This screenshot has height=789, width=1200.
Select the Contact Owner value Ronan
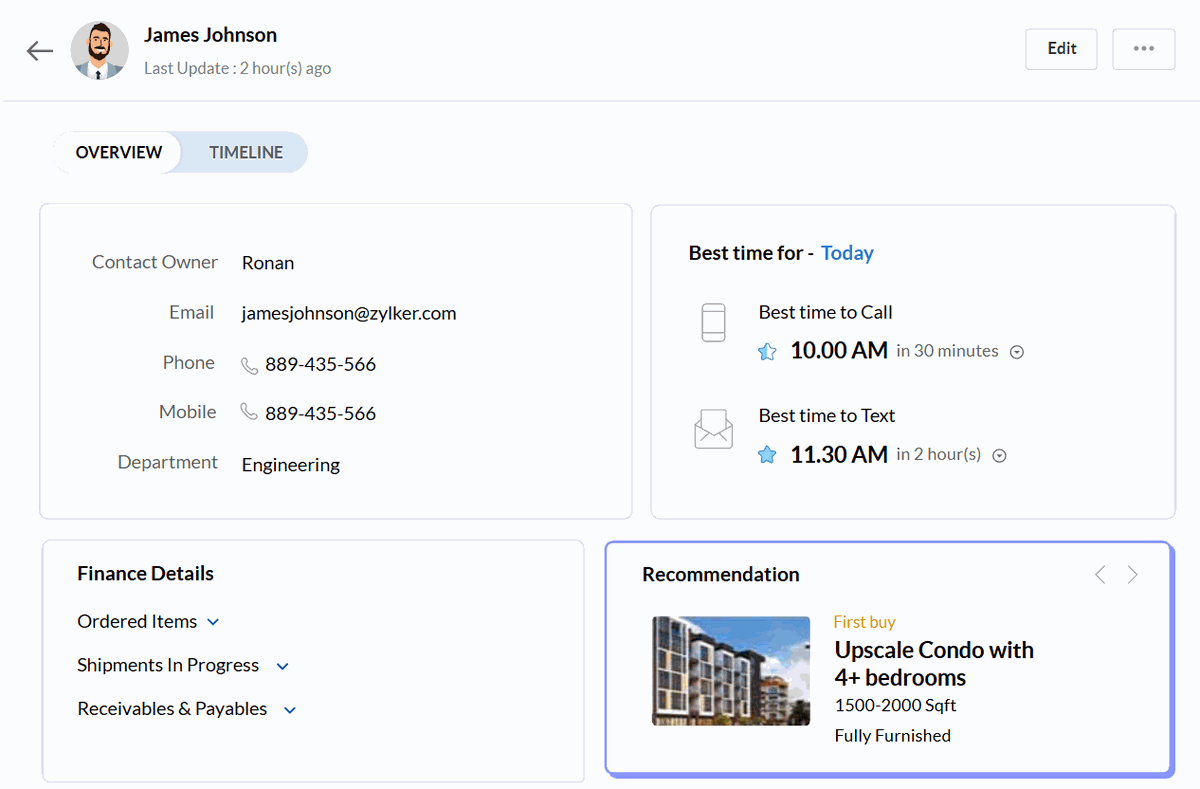coord(268,263)
